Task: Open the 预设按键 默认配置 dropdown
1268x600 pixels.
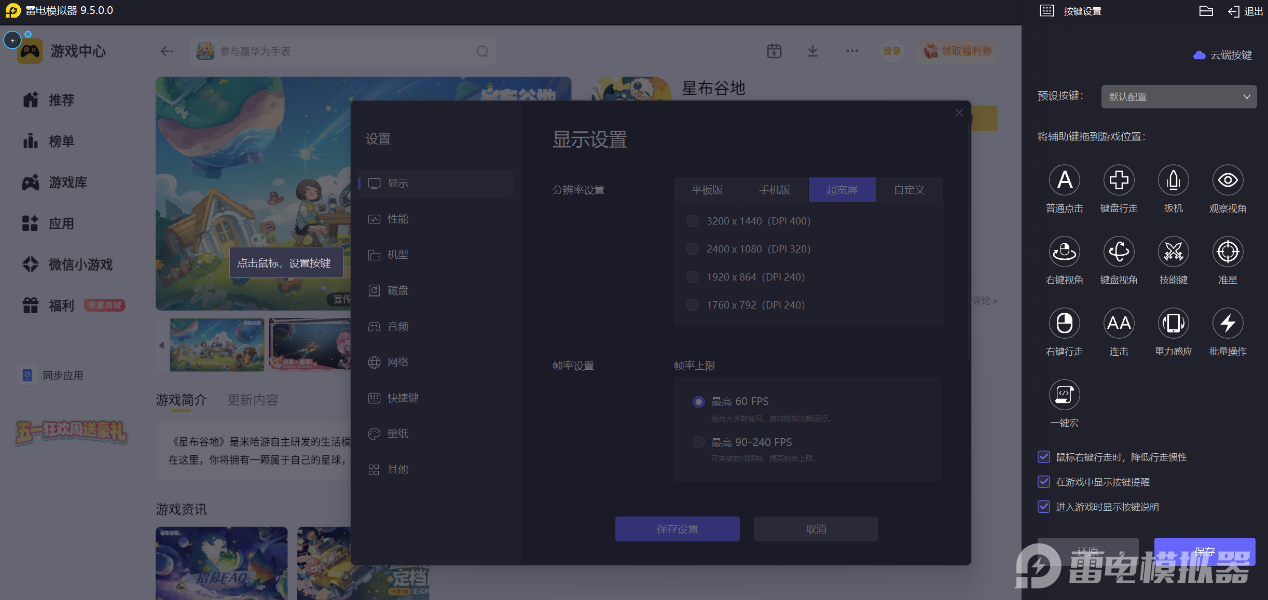Action: [1179, 97]
